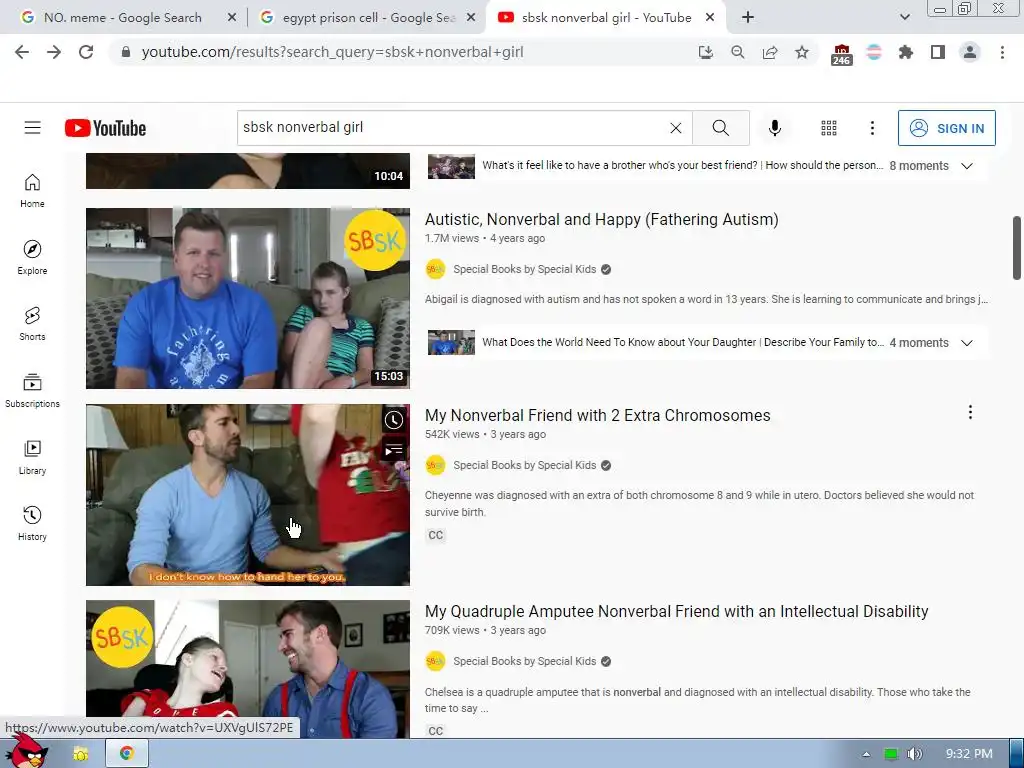Open the taskbar file explorer icon
Screen dimensions: 1024x768
(x=80, y=754)
